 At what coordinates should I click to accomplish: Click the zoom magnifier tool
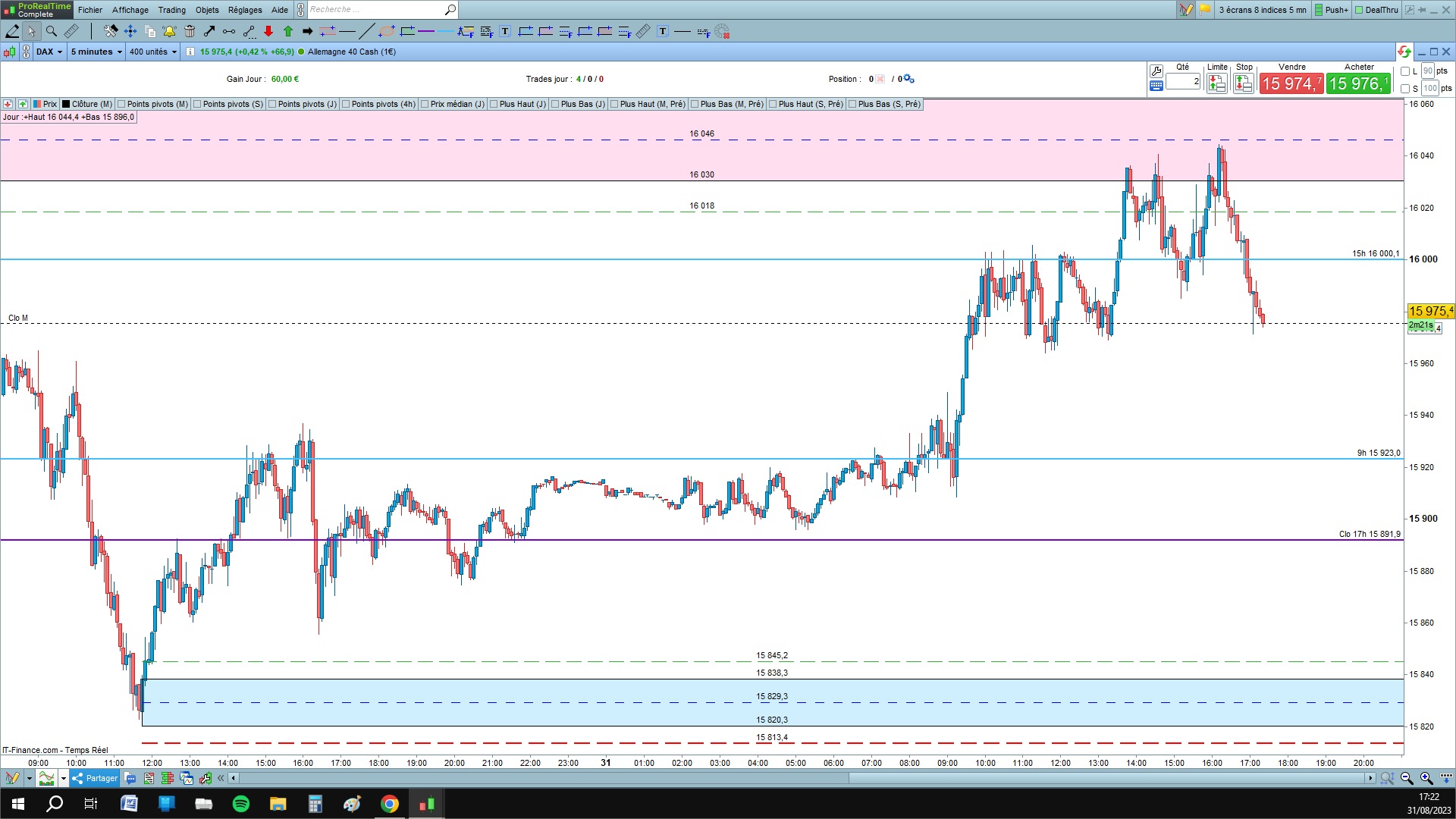coord(51,31)
